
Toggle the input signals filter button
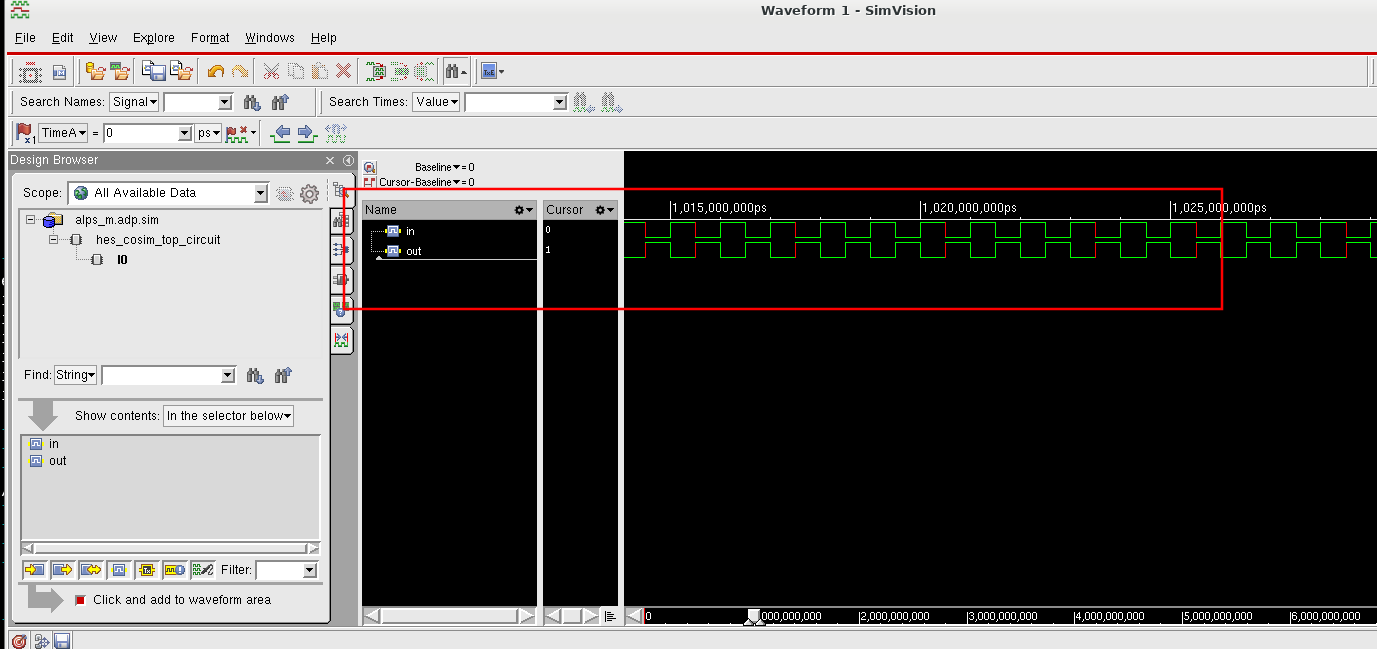35,570
